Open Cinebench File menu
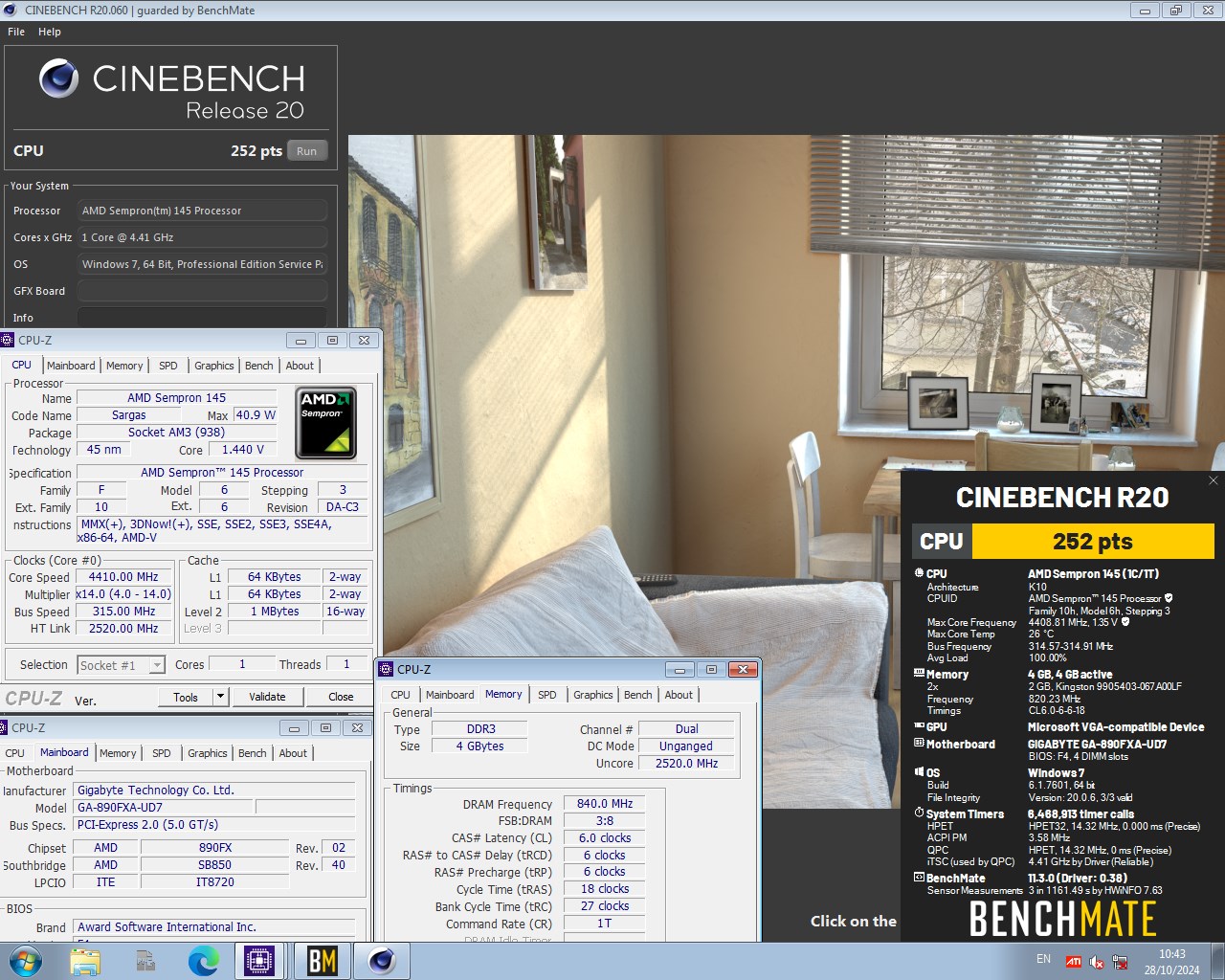 [x=16, y=32]
